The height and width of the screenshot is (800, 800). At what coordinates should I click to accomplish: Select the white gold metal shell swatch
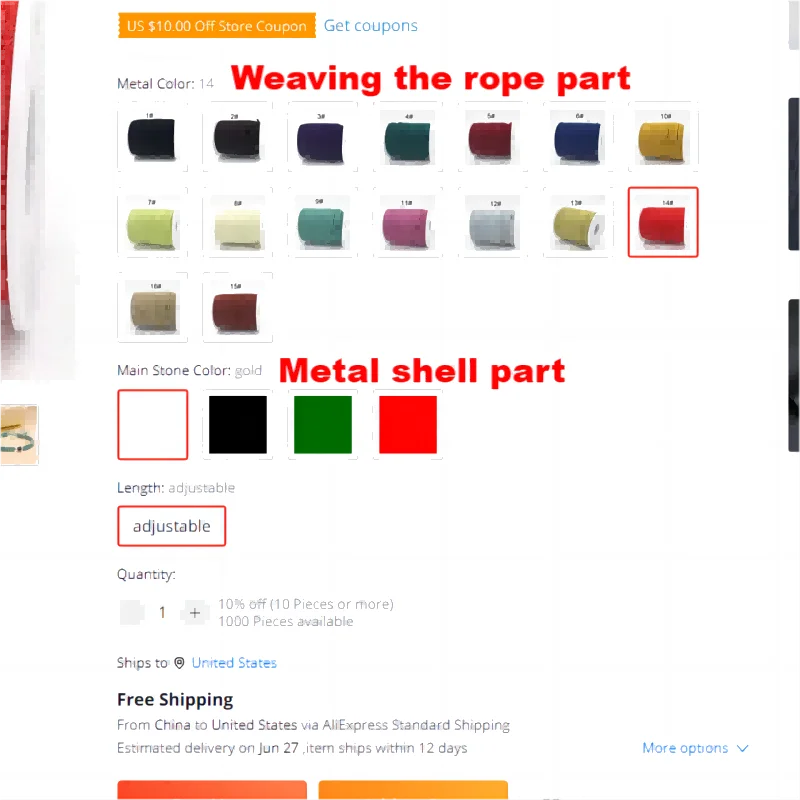[x=153, y=424]
